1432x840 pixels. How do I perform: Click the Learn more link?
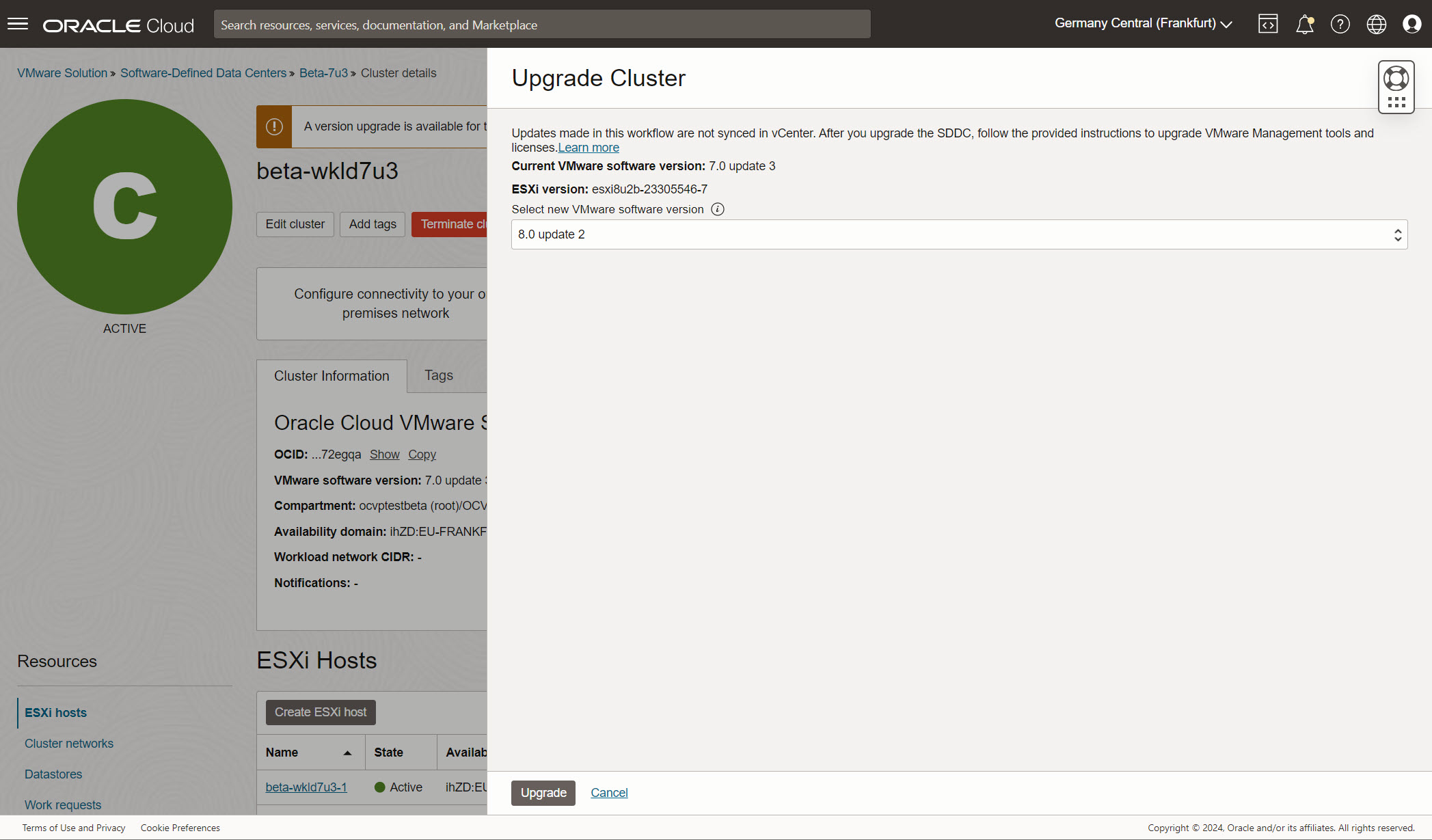(x=588, y=148)
